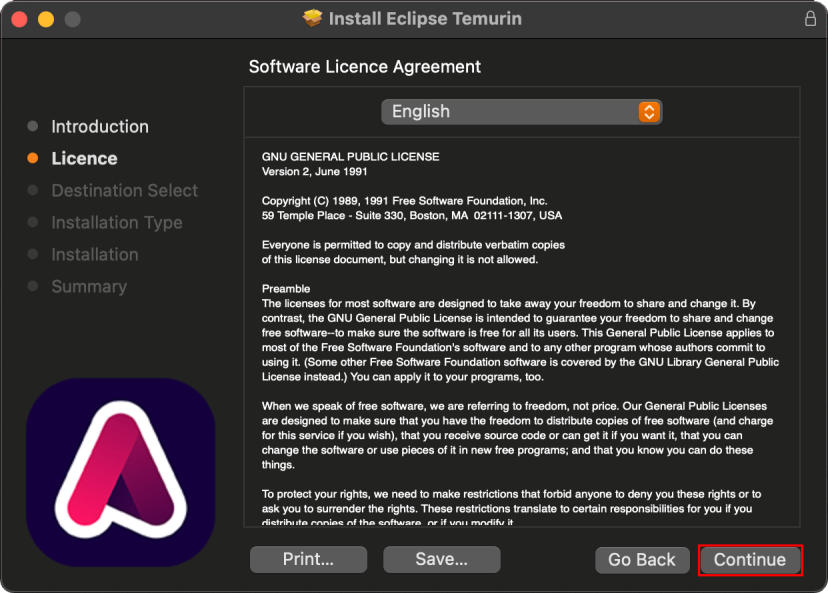Click the Adoptium logo image in the sidebar

click(x=121, y=472)
